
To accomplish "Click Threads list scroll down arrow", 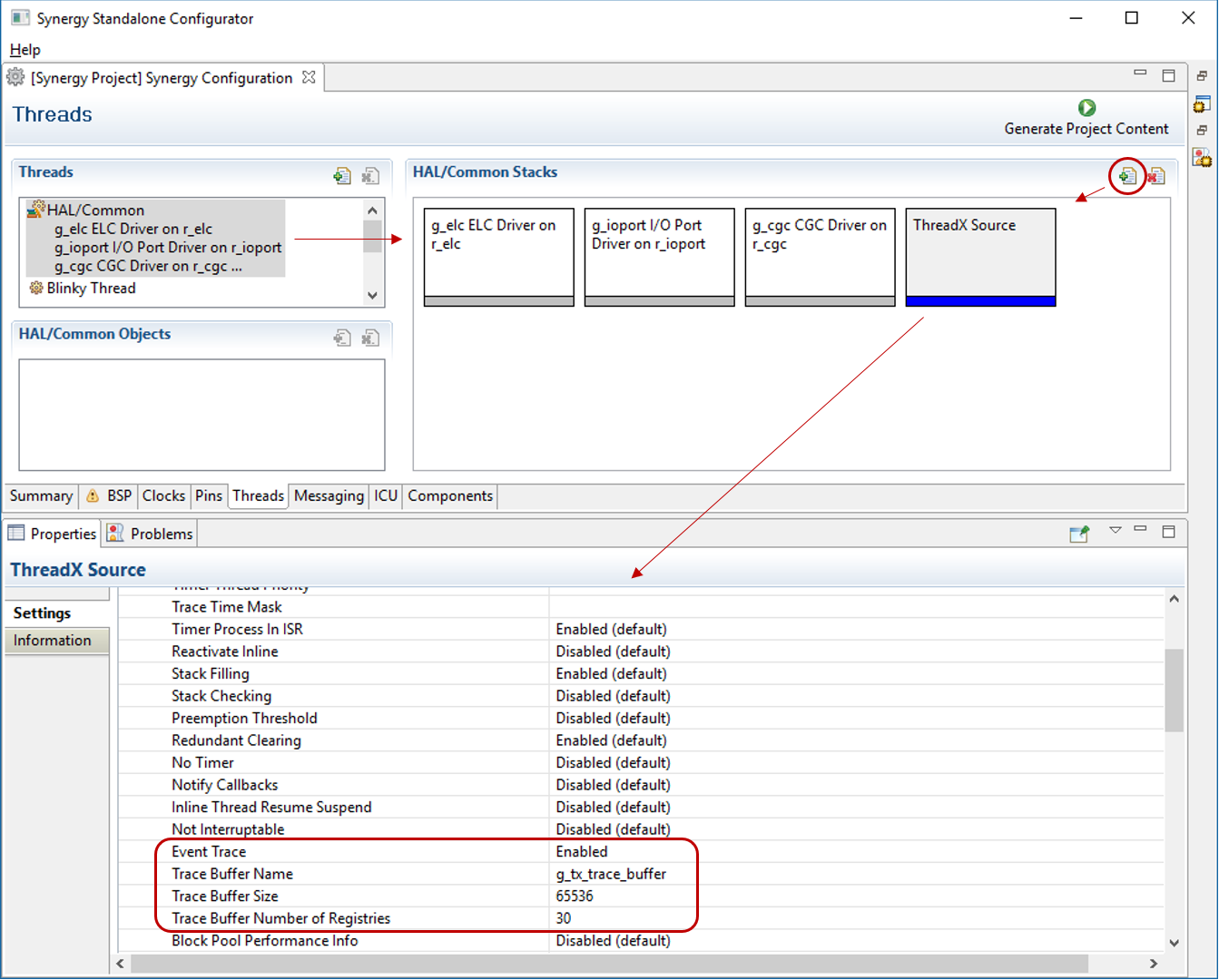I will [372, 295].
